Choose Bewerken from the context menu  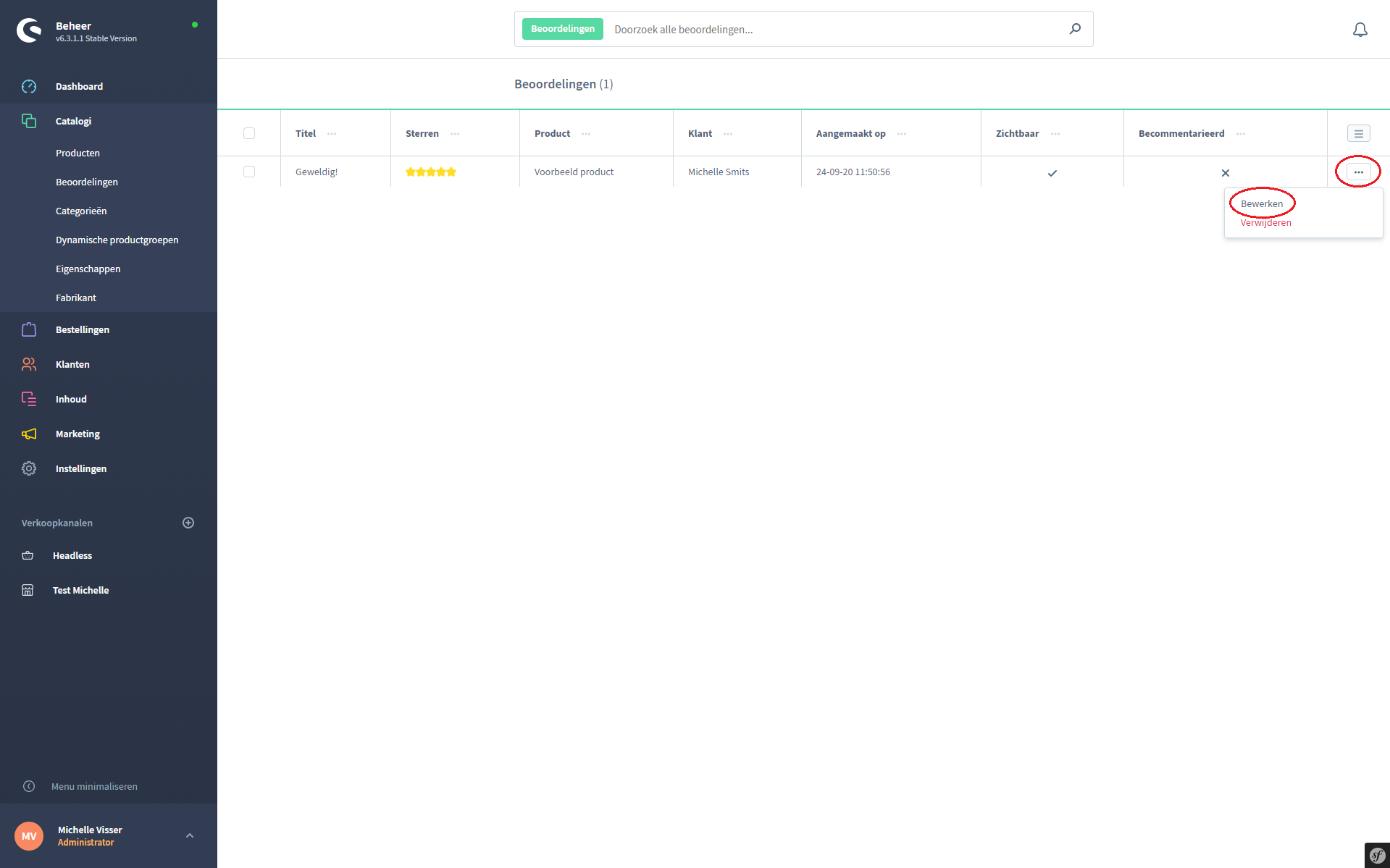click(x=1261, y=203)
